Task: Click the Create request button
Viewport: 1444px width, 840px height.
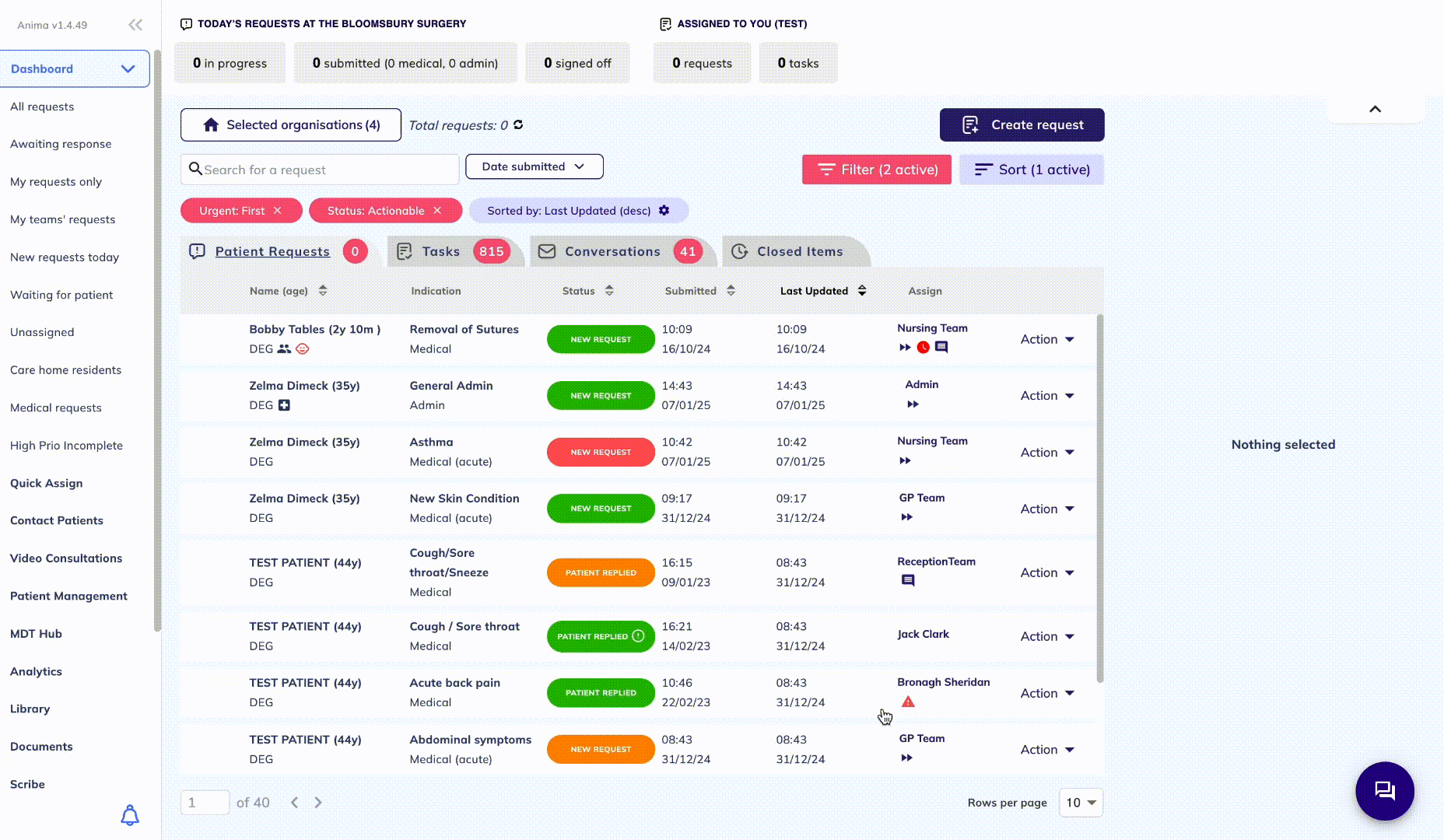Action: [x=1022, y=124]
